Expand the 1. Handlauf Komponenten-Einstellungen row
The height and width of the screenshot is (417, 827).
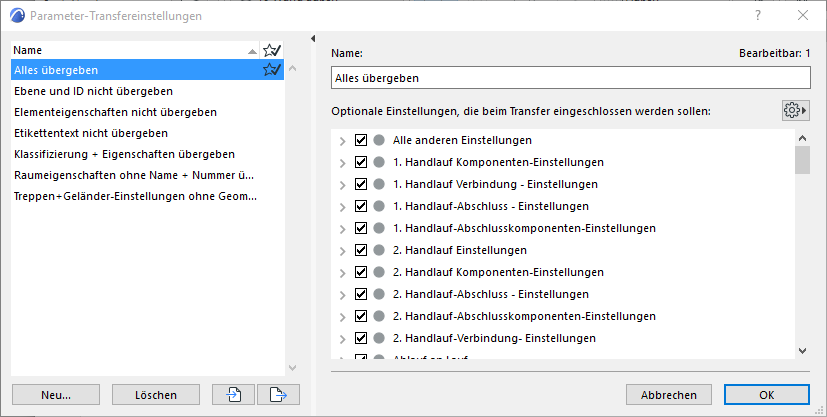[x=343, y=162]
